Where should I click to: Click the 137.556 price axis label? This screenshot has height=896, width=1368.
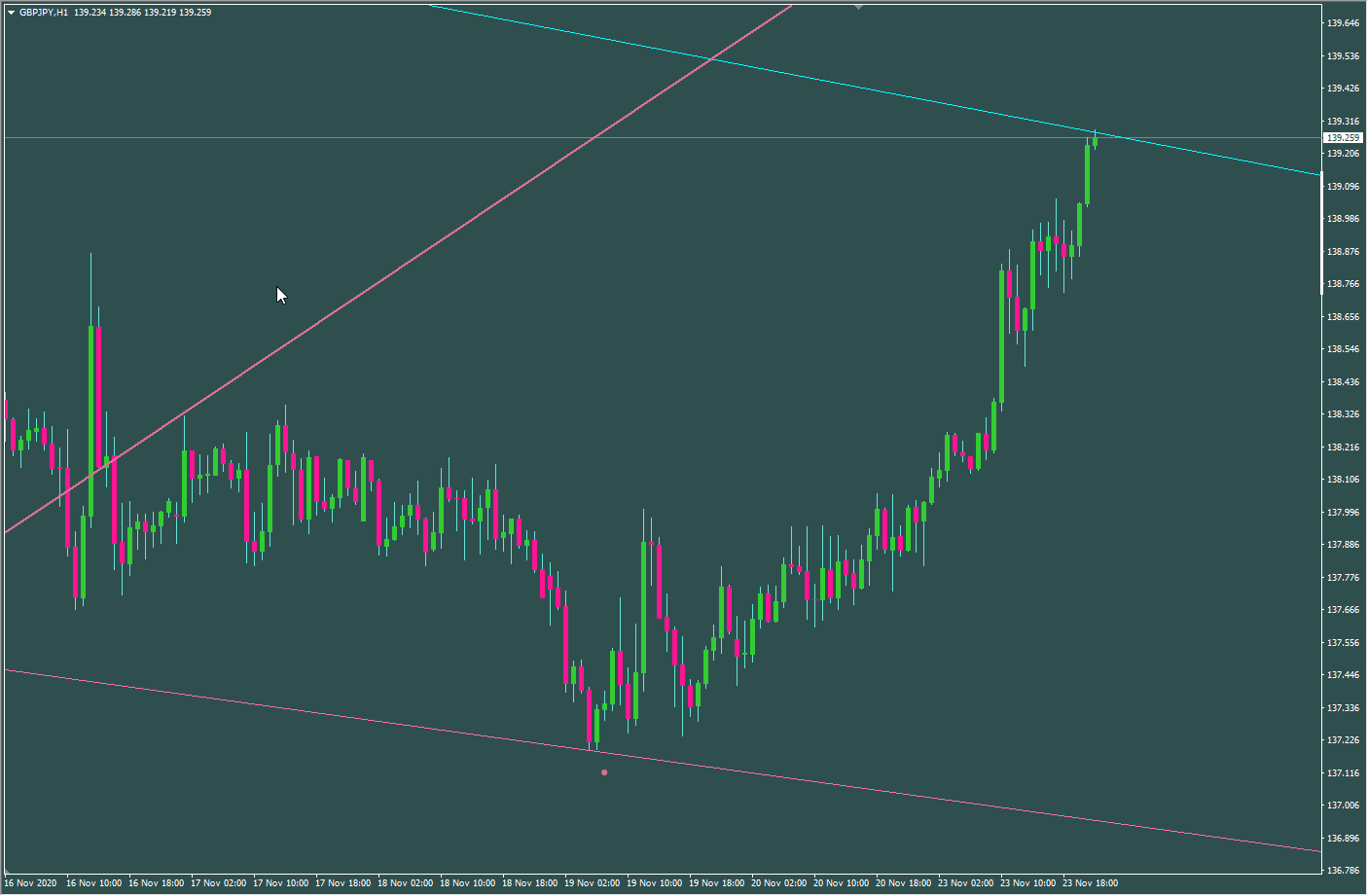click(1343, 643)
